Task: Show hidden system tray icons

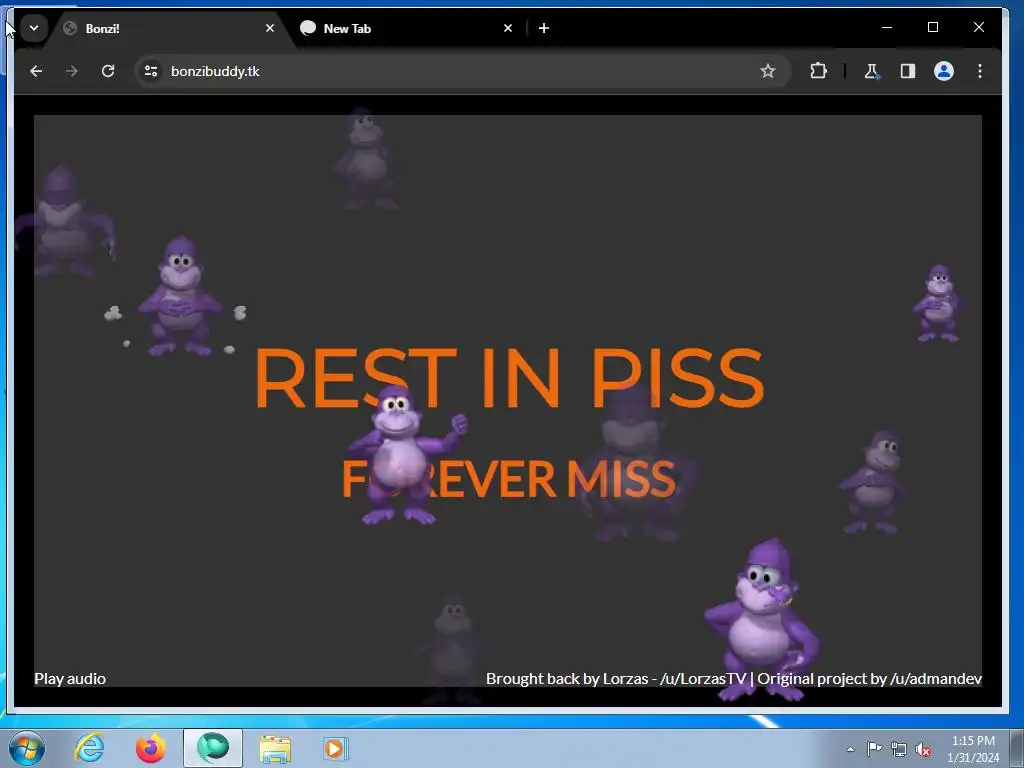Action: 850,749
